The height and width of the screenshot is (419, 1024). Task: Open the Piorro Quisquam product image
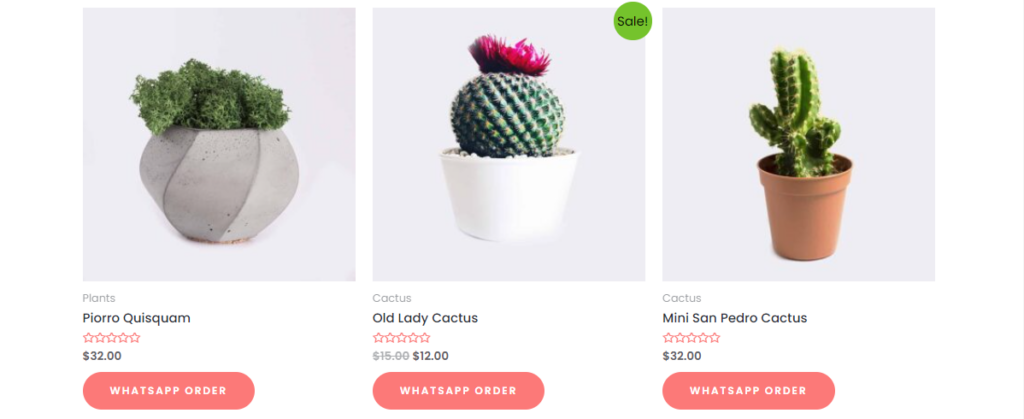click(219, 144)
